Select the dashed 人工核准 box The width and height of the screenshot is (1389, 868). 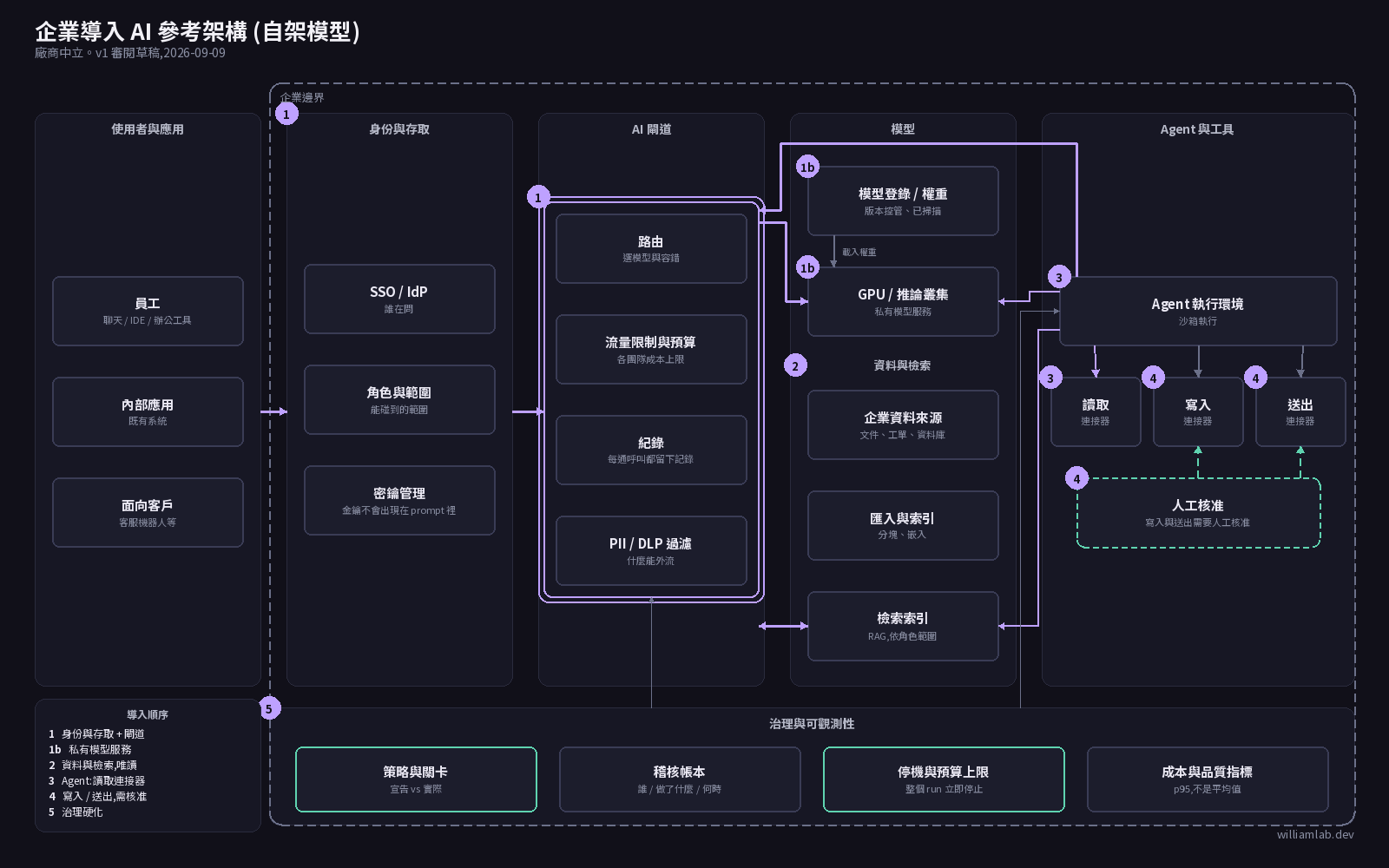tap(1198, 512)
